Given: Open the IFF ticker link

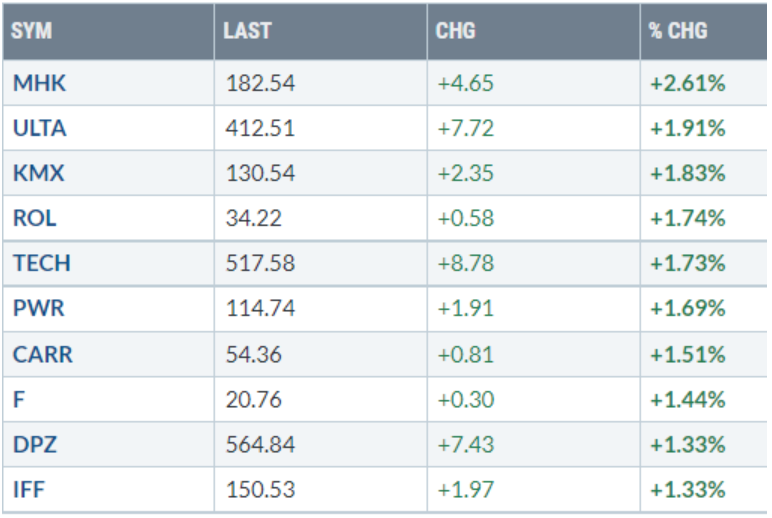Looking at the screenshot, I should click(30, 490).
